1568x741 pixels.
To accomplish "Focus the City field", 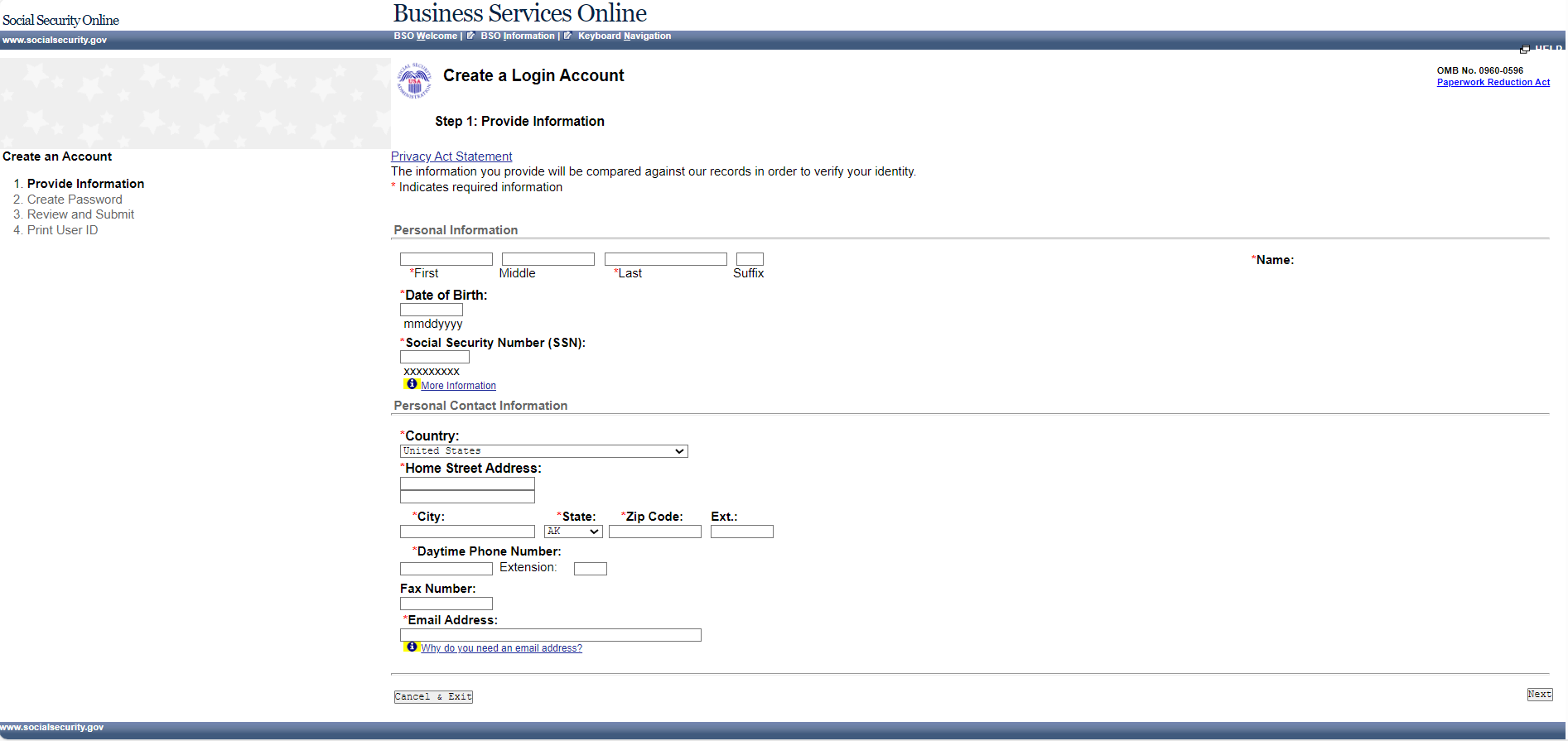I will click(x=467, y=532).
